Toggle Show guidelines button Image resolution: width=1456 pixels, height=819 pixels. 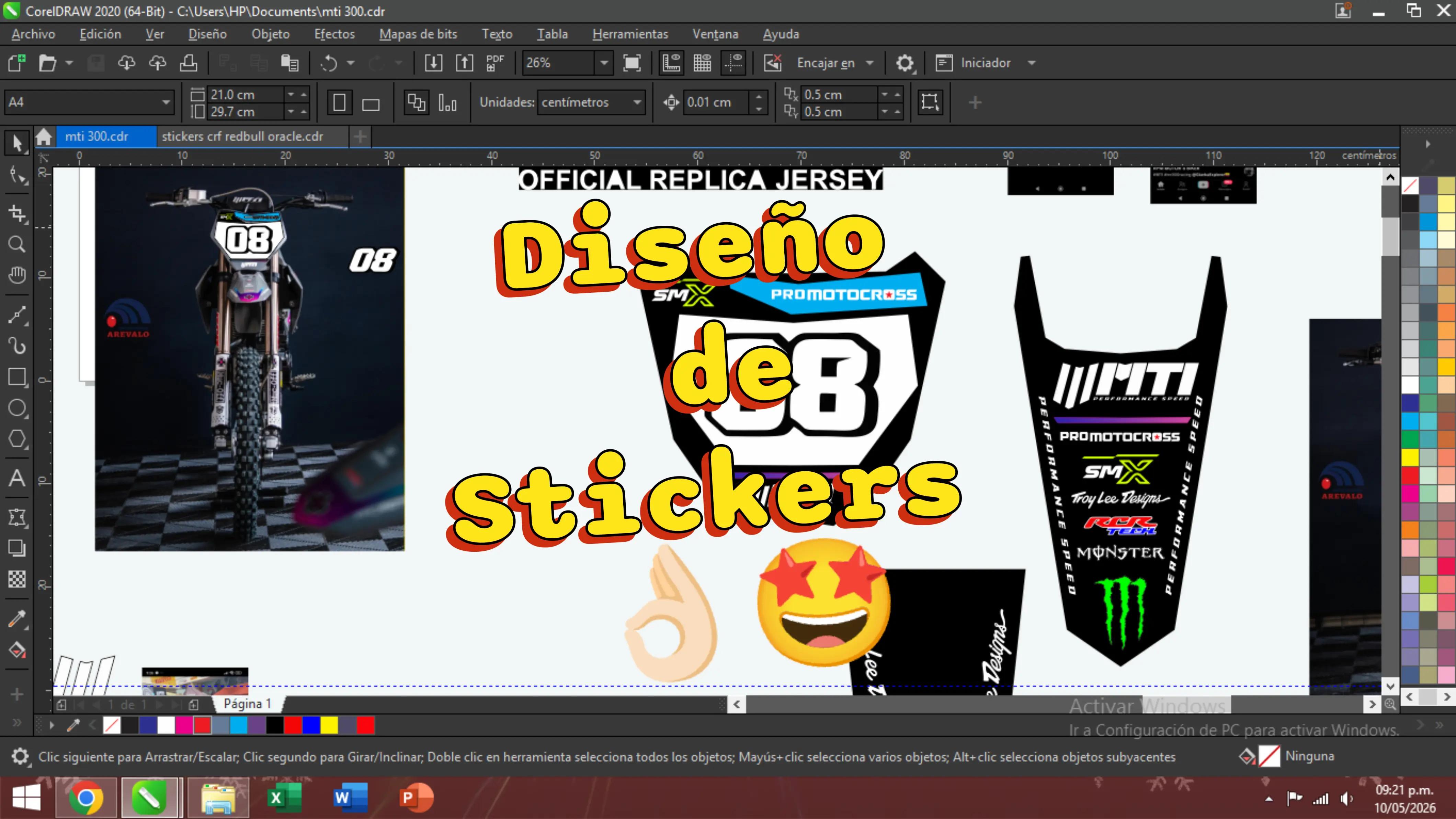point(733,63)
